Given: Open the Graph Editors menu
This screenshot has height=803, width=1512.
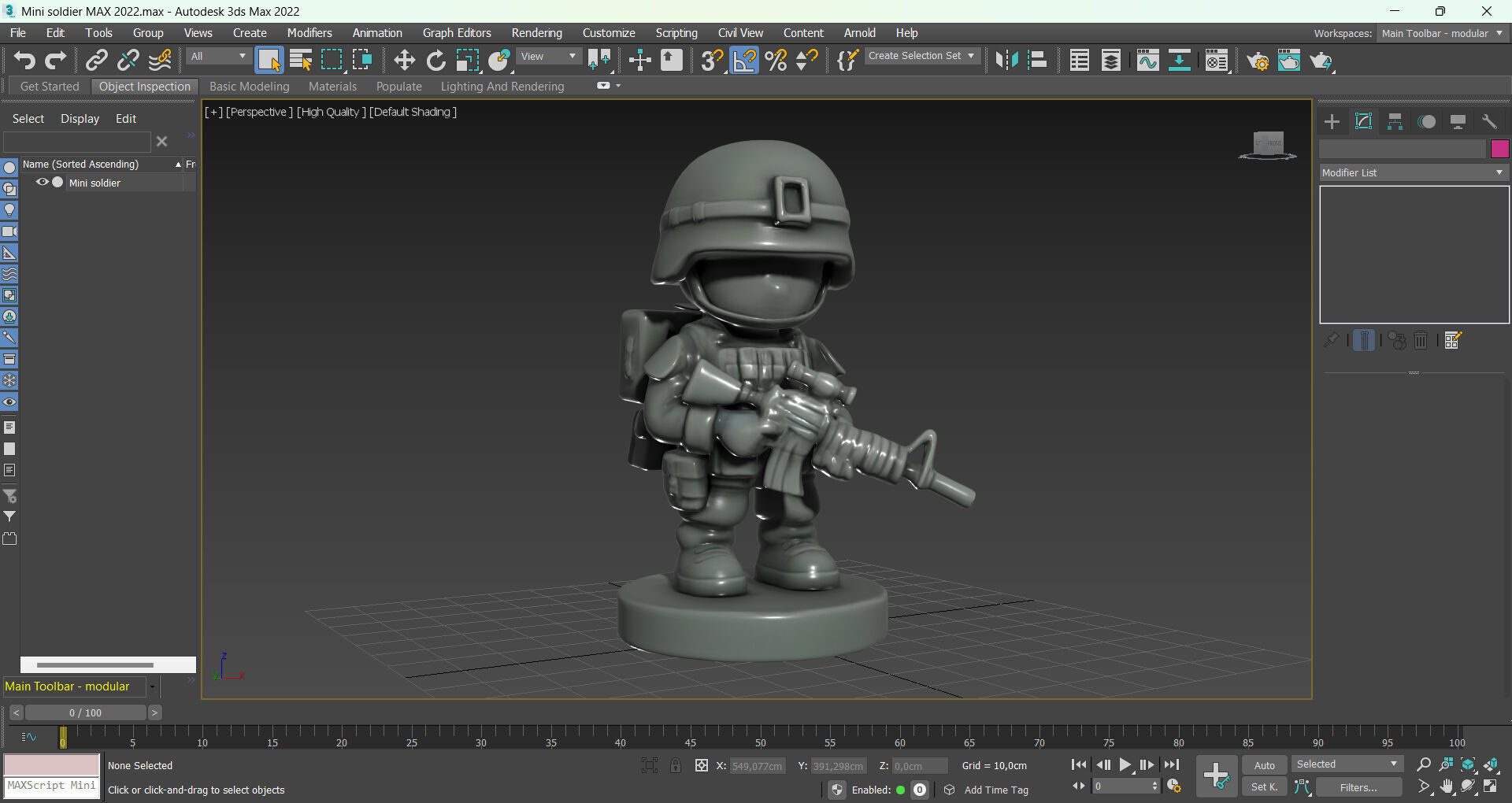Looking at the screenshot, I should click(x=457, y=33).
